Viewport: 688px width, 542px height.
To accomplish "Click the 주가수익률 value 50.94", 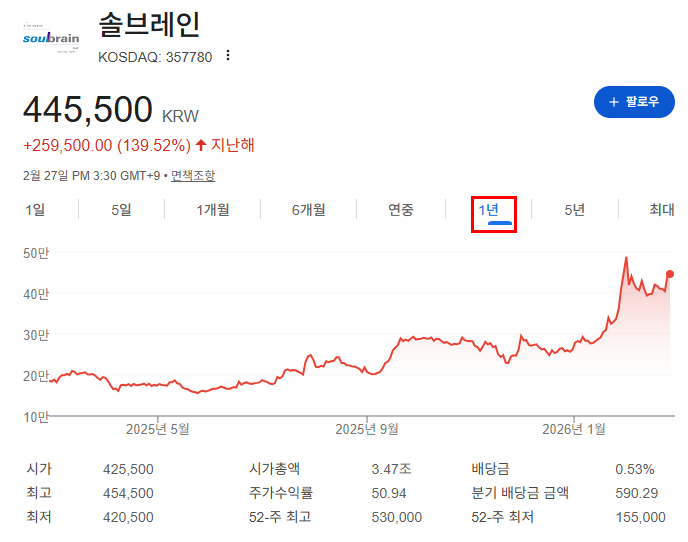I will coord(389,493).
